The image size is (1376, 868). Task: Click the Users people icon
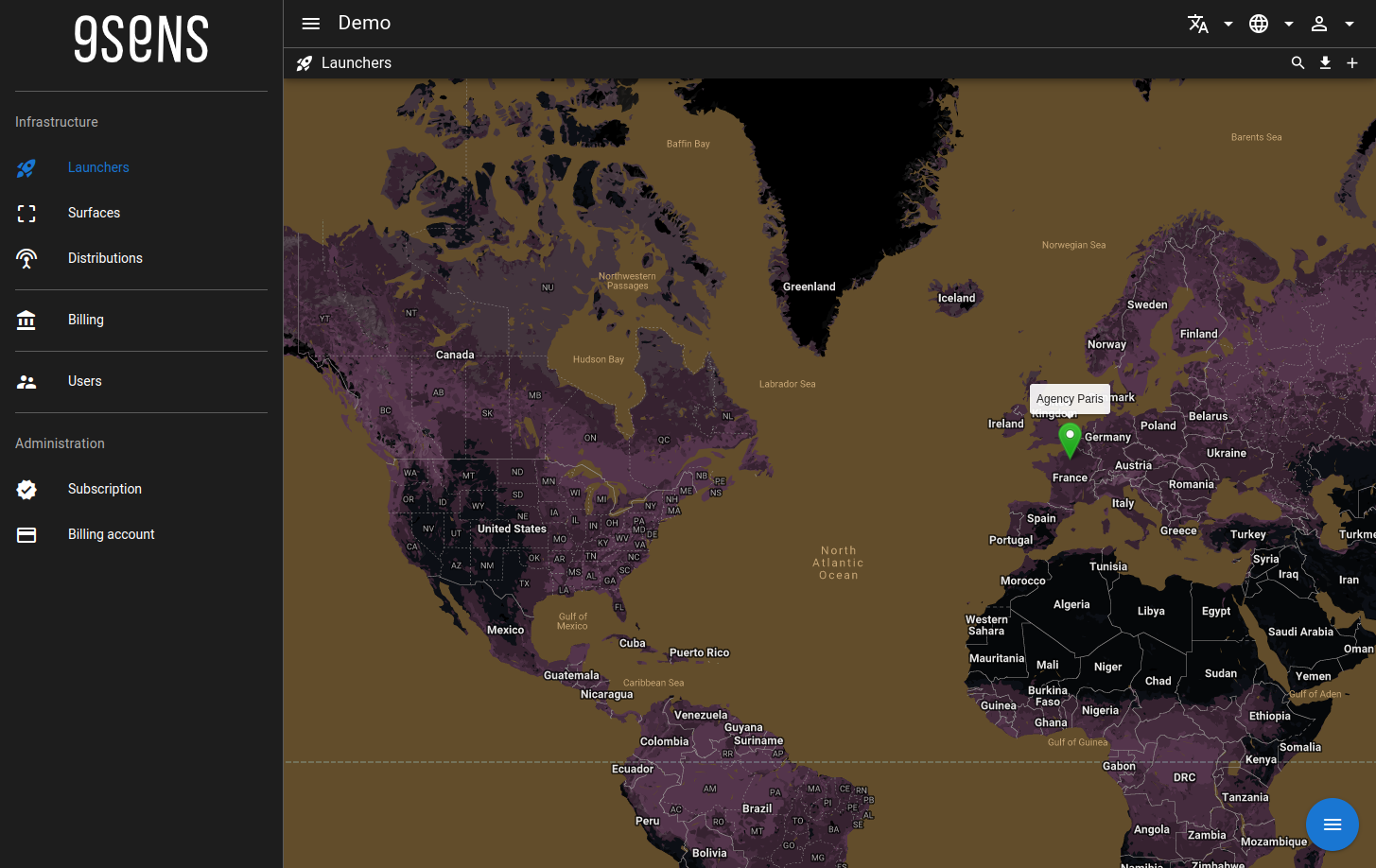click(x=26, y=382)
